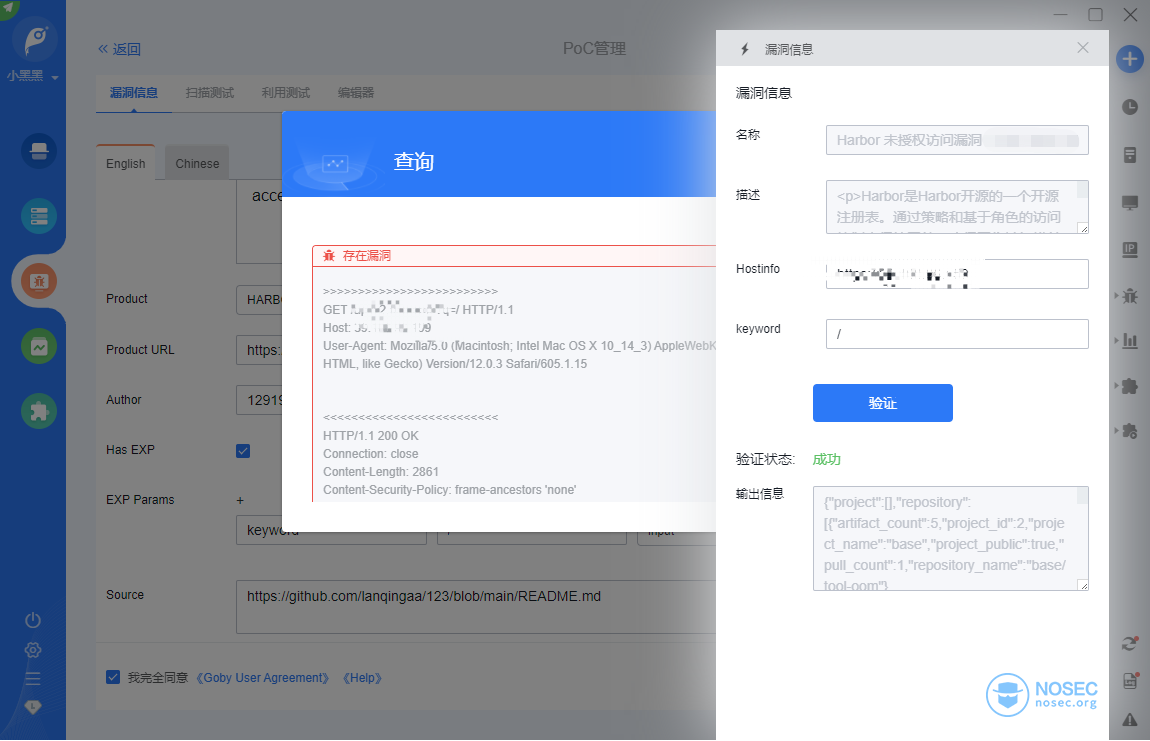Click the Goby logo in left sidebar
The width and height of the screenshot is (1150, 741).
tap(34, 40)
